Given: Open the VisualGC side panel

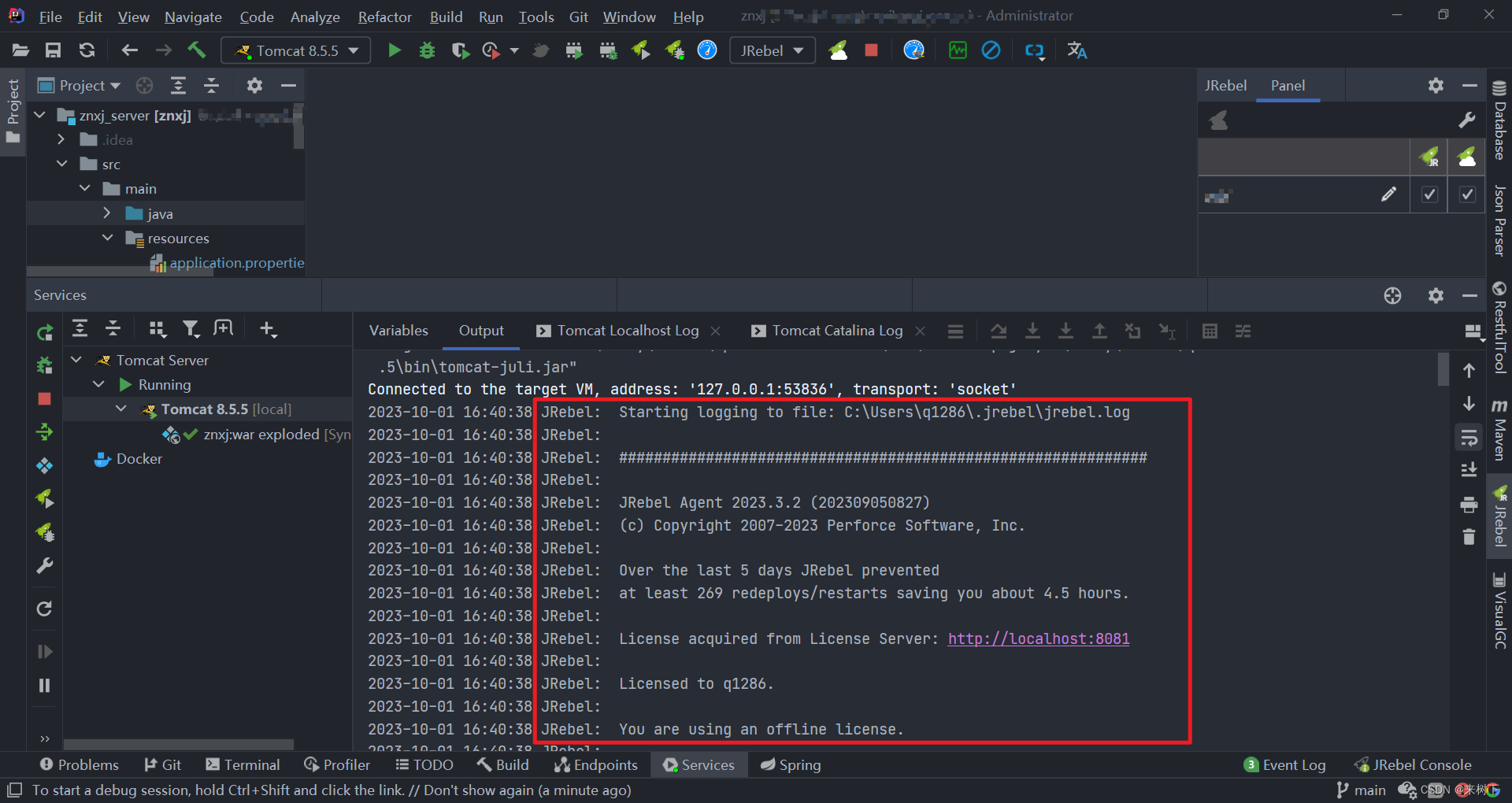Looking at the screenshot, I should 1499,612.
